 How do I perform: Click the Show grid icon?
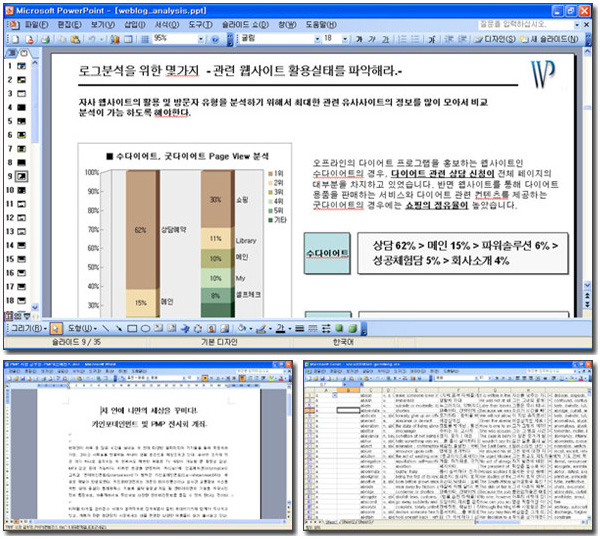(145, 39)
